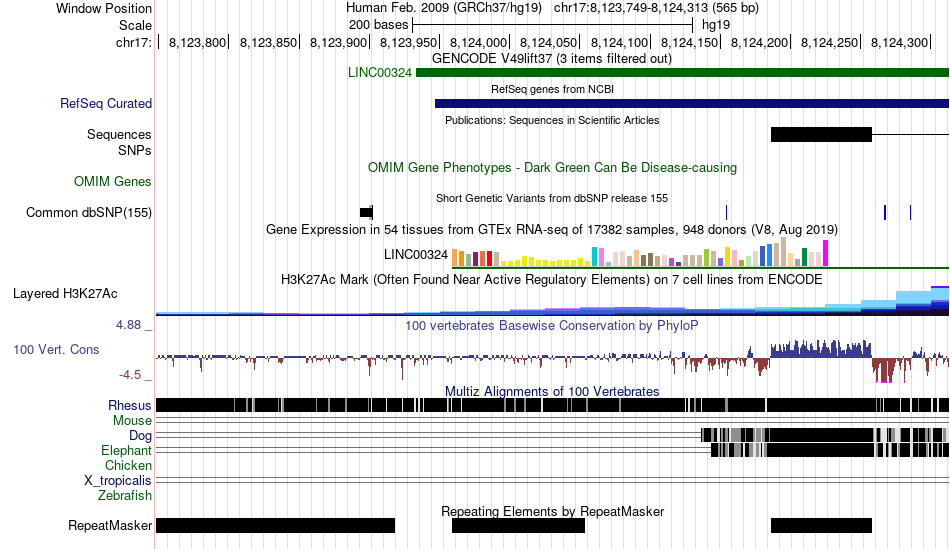This screenshot has width=950, height=549.
Task: Click the Zebrafish species label
Action: [125, 496]
